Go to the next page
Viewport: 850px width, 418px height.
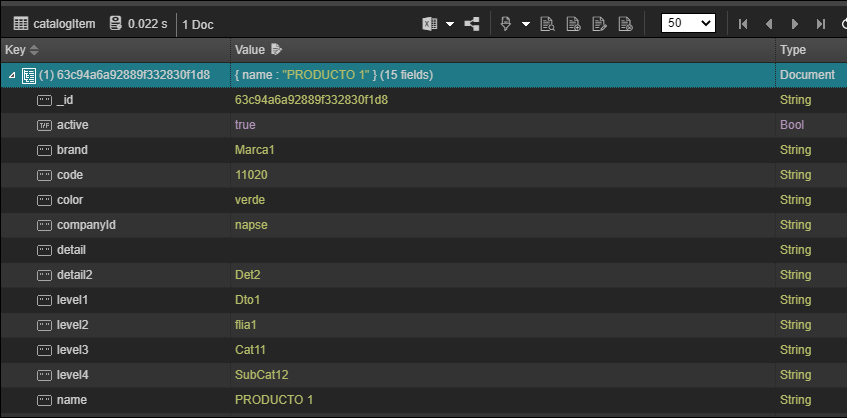(795, 24)
